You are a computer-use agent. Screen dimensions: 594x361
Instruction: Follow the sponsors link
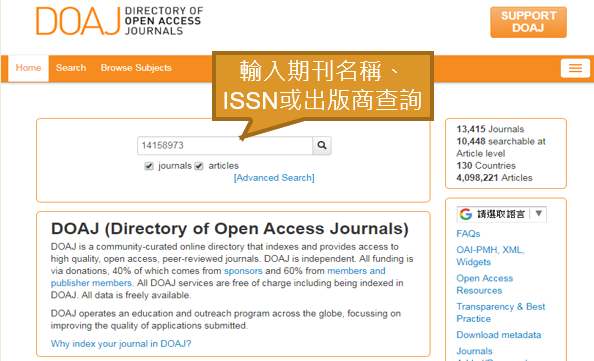point(243,271)
